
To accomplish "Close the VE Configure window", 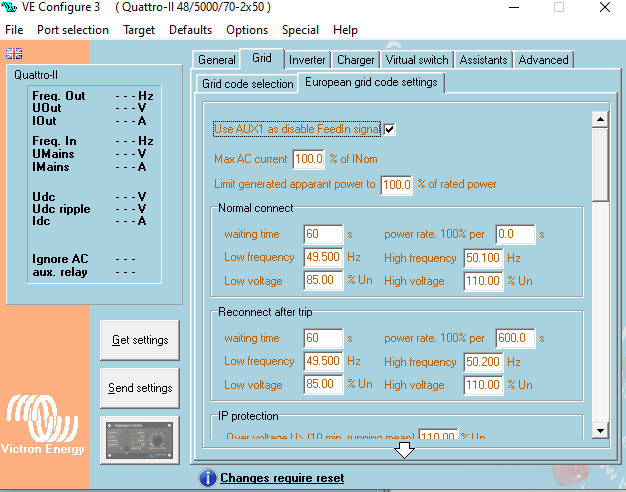I will point(604,7).
